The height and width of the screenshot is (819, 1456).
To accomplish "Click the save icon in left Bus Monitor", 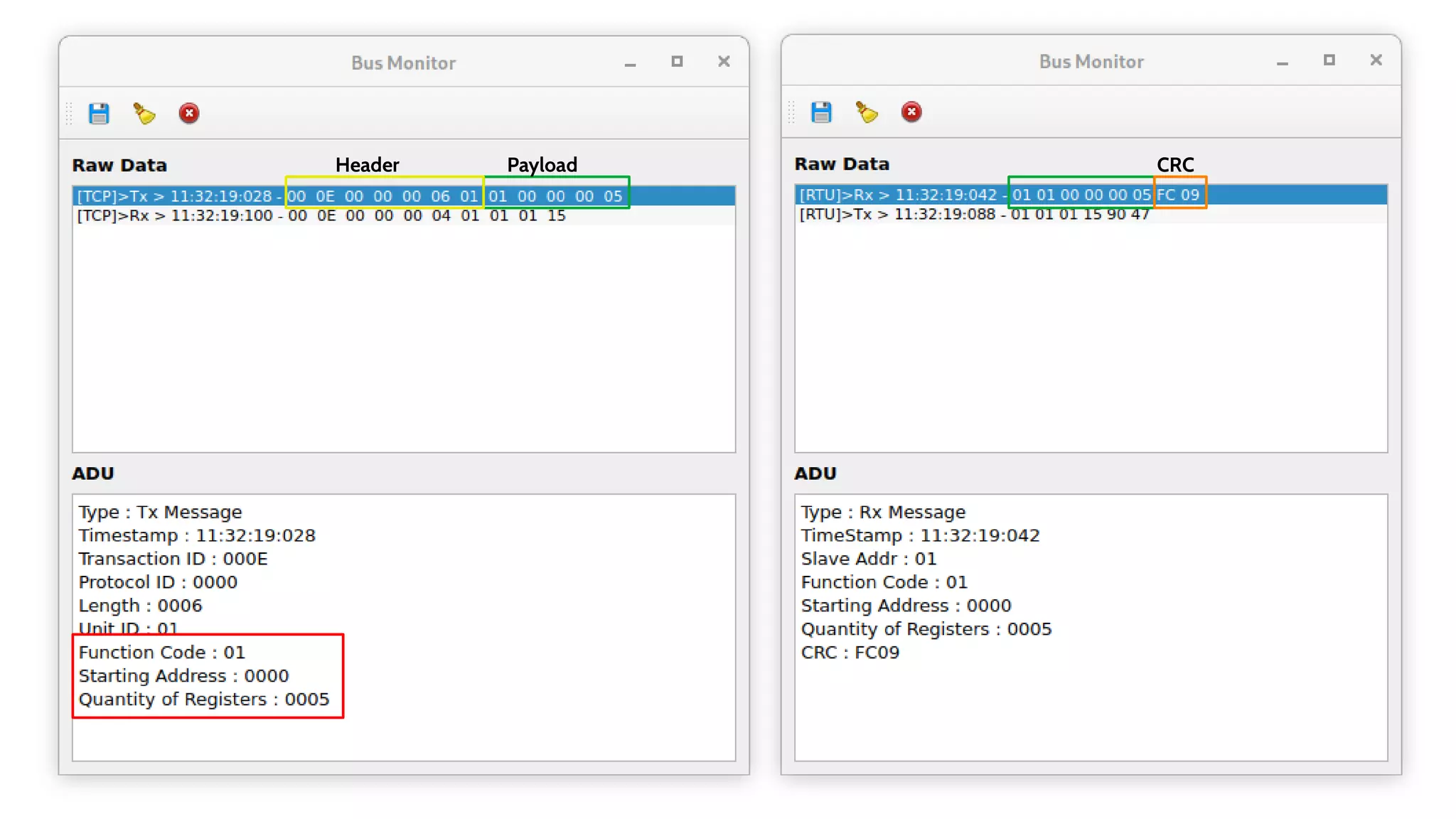I will pyautogui.click(x=99, y=114).
